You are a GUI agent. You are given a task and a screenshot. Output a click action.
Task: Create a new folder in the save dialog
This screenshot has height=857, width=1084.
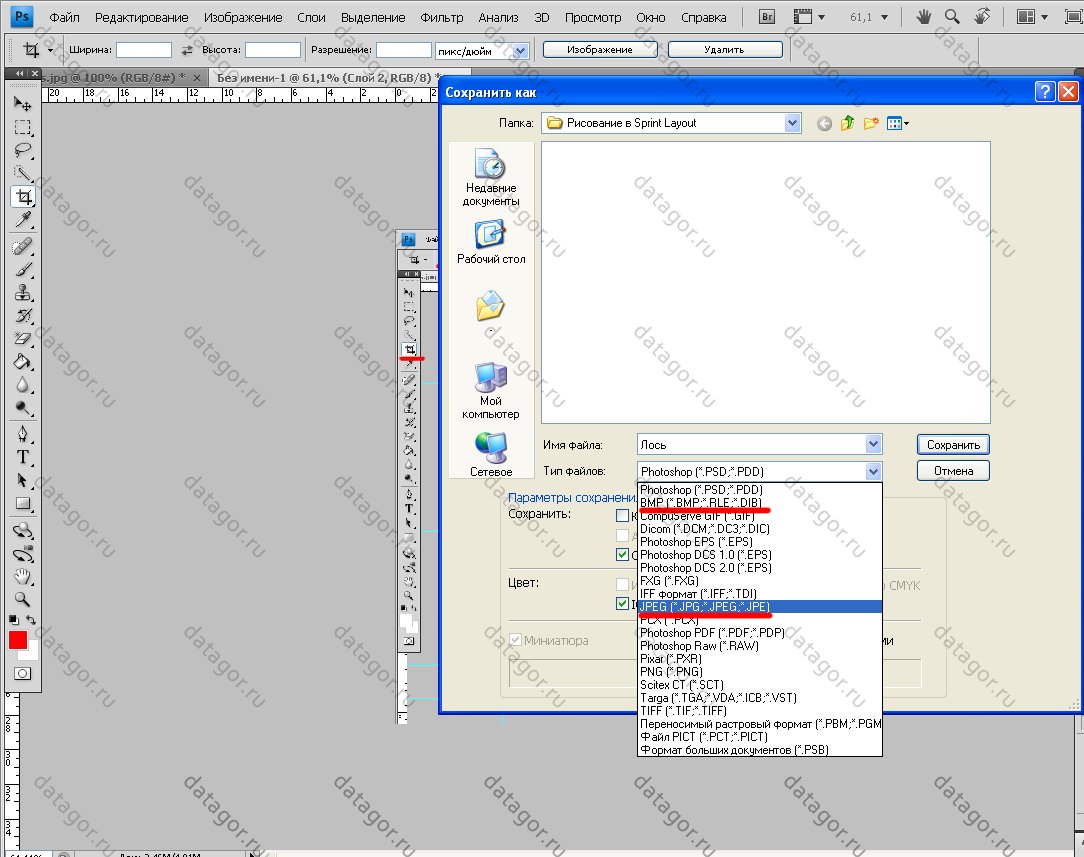(871, 123)
